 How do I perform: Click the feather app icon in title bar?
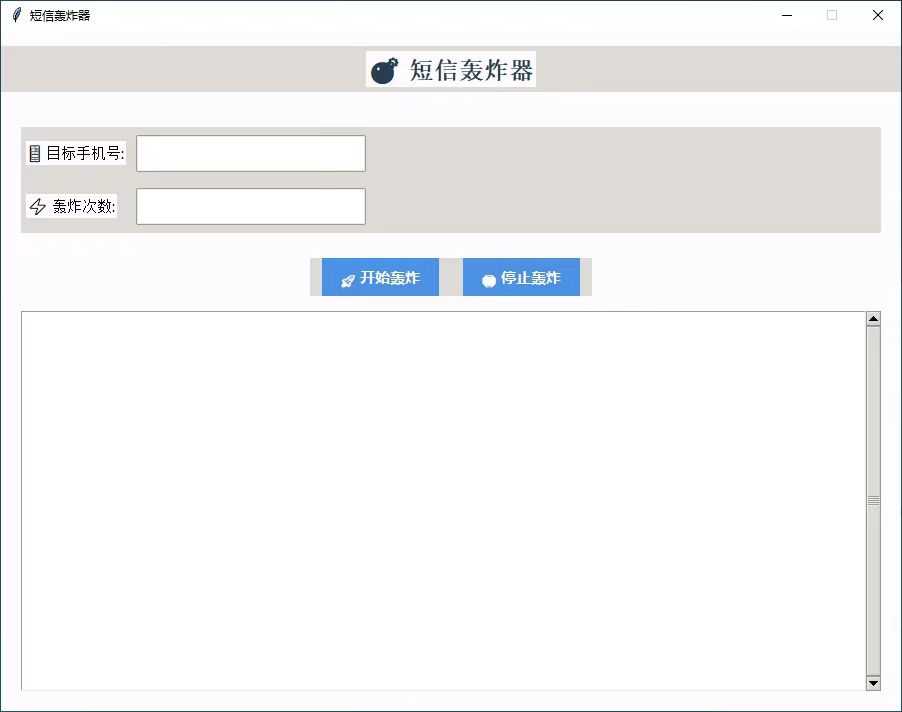click(x=16, y=15)
